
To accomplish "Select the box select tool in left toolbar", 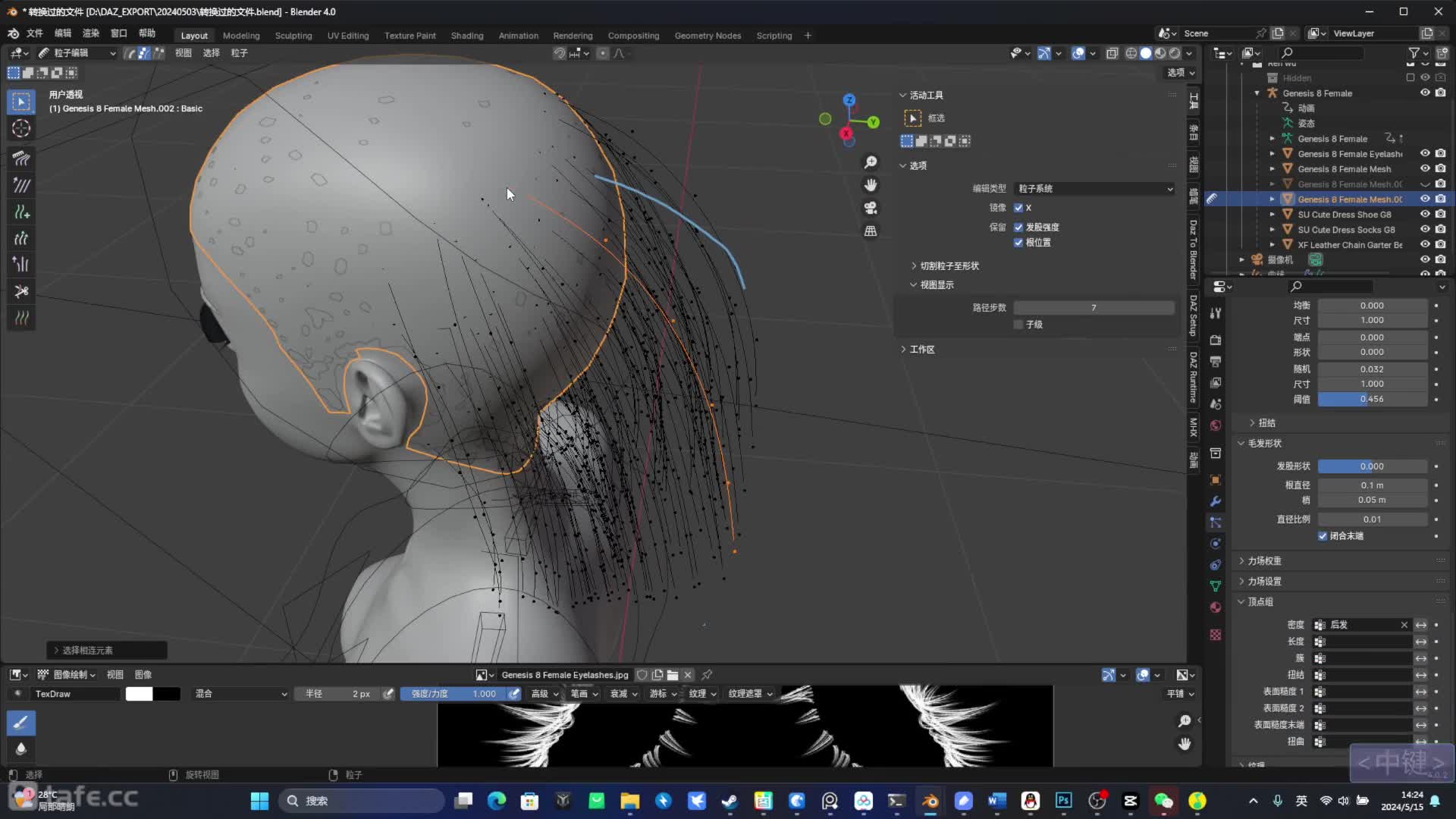I will click(x=21, y=102).
